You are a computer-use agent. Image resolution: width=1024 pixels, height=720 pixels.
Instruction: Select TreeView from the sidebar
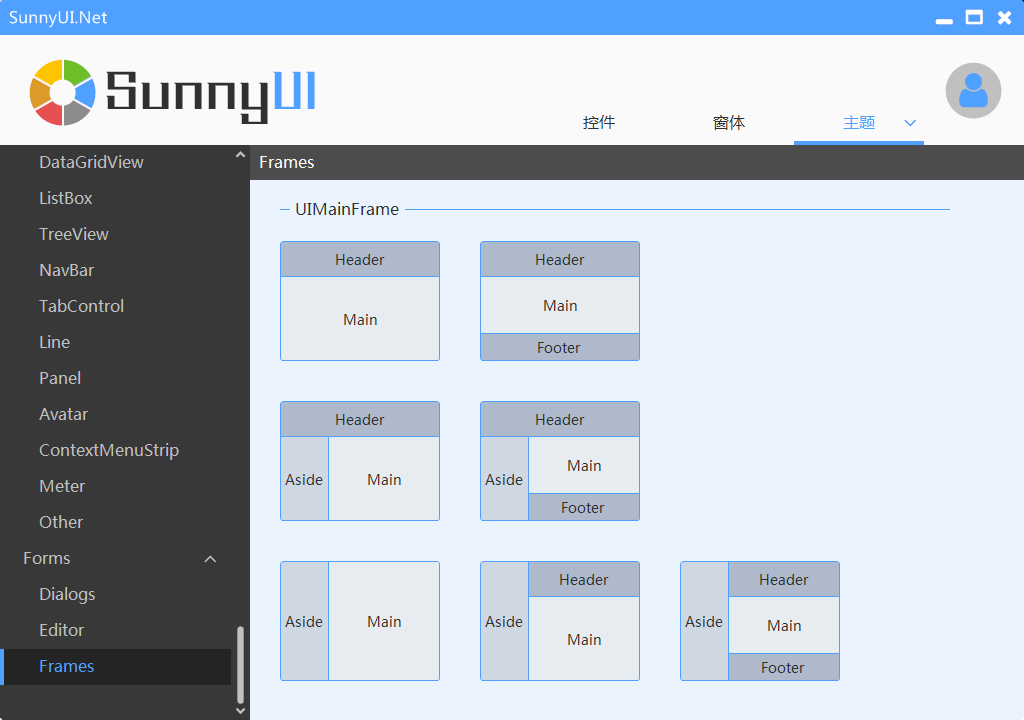coord(74,234)
